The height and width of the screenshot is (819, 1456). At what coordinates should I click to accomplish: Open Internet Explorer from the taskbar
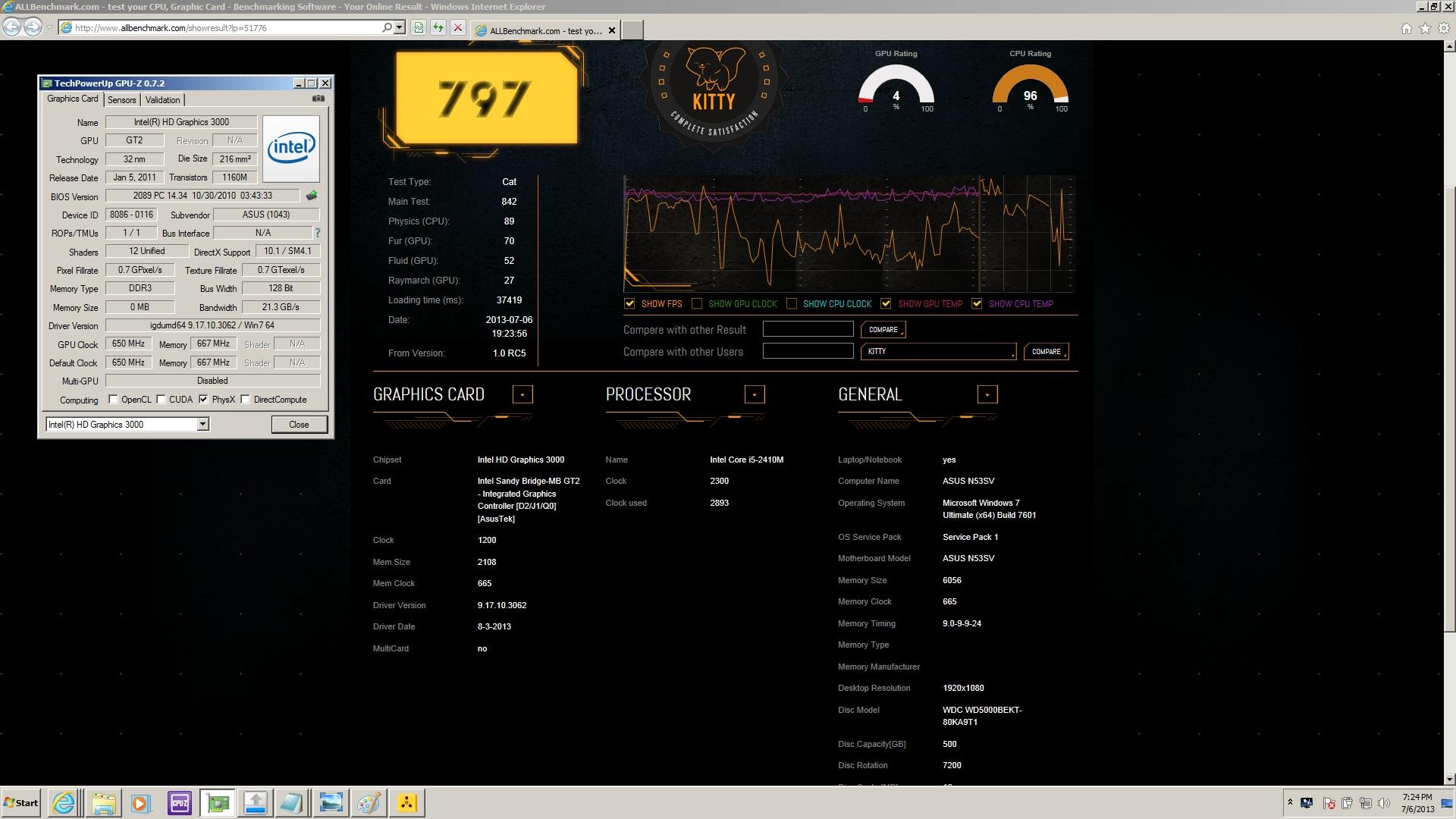[64, 802]
